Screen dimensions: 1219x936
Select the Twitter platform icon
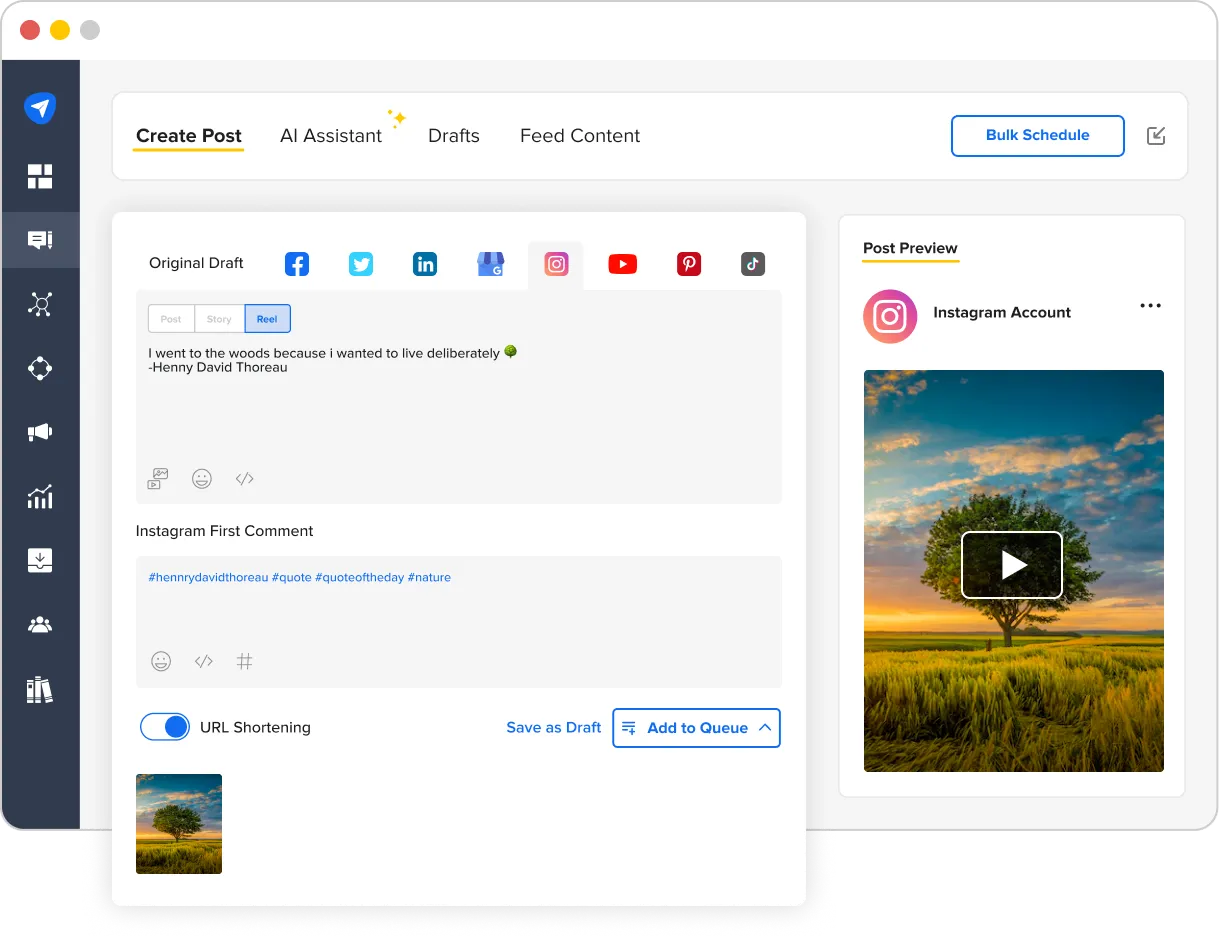(x=361, y=263)
